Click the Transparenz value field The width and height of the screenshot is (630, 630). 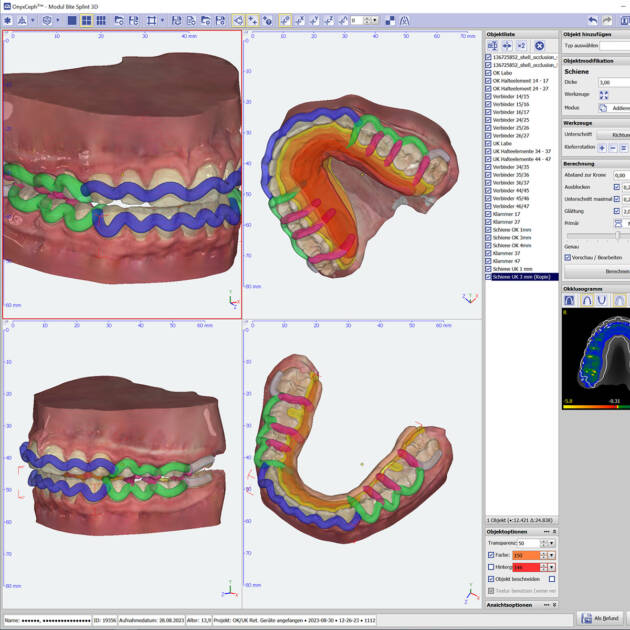pos(528,543)
